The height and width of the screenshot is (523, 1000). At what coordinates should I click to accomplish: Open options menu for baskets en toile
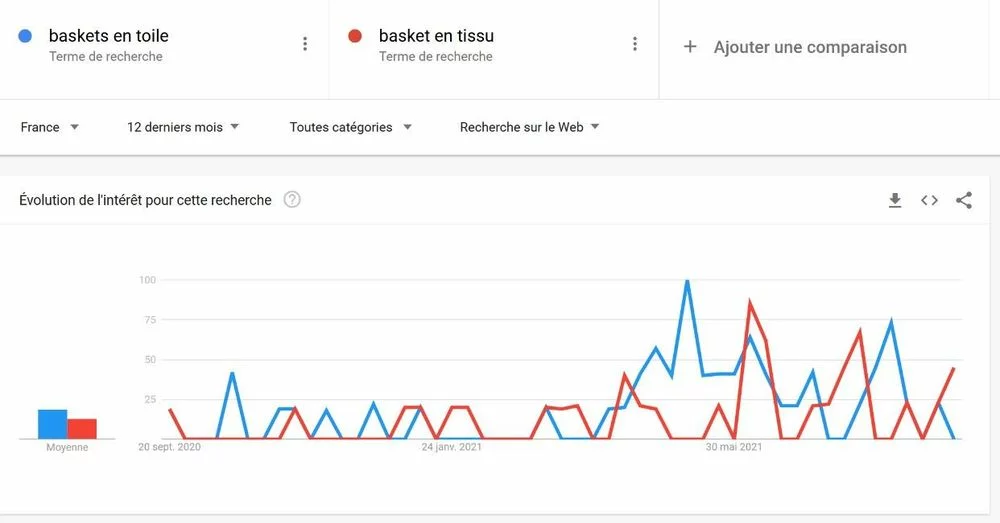305,43
